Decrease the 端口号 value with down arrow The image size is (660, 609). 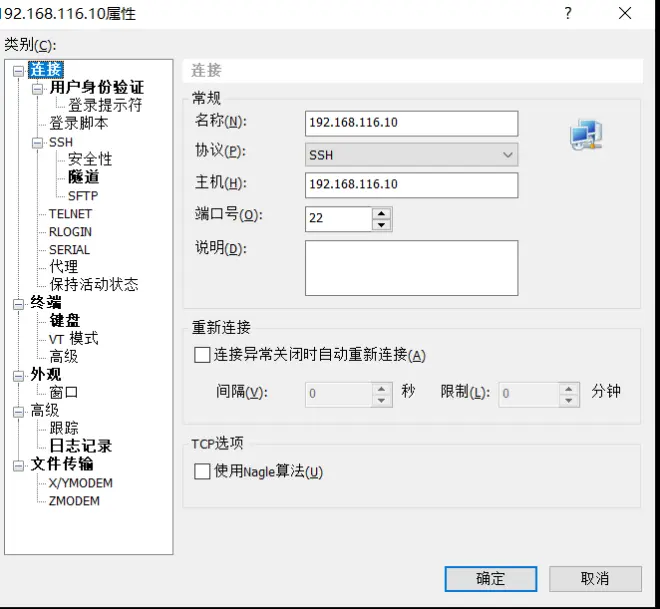click(381, 225)
